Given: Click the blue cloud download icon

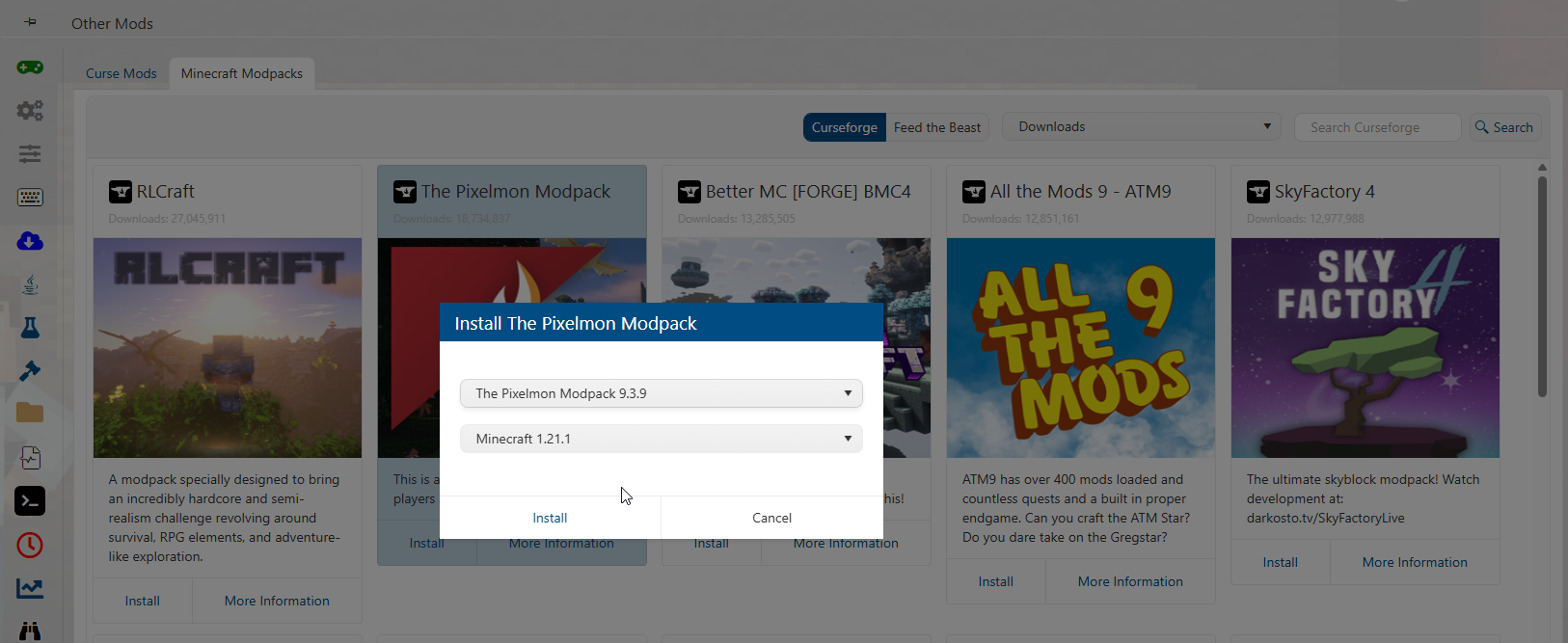Looking at the screenshot, I should tap(30, 241).
